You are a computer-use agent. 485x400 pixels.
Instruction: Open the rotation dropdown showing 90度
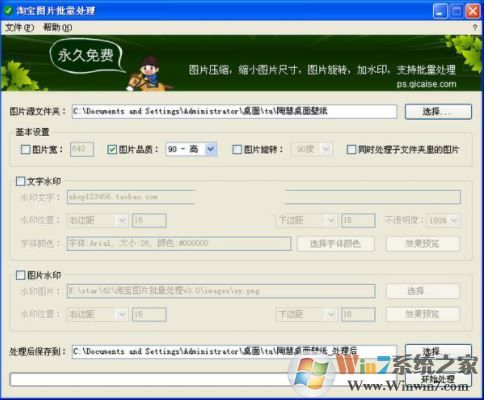[x=312, y=149]
